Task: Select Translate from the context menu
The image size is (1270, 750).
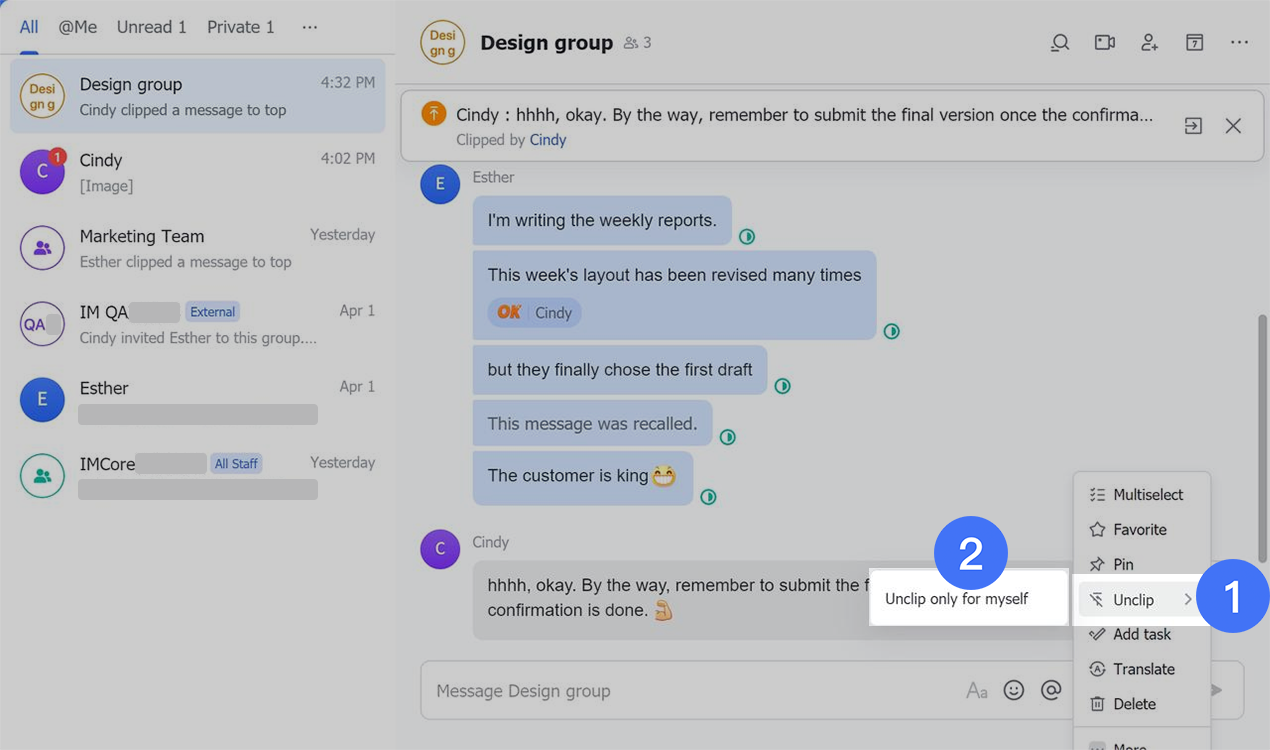Action: coord(1145,668)
